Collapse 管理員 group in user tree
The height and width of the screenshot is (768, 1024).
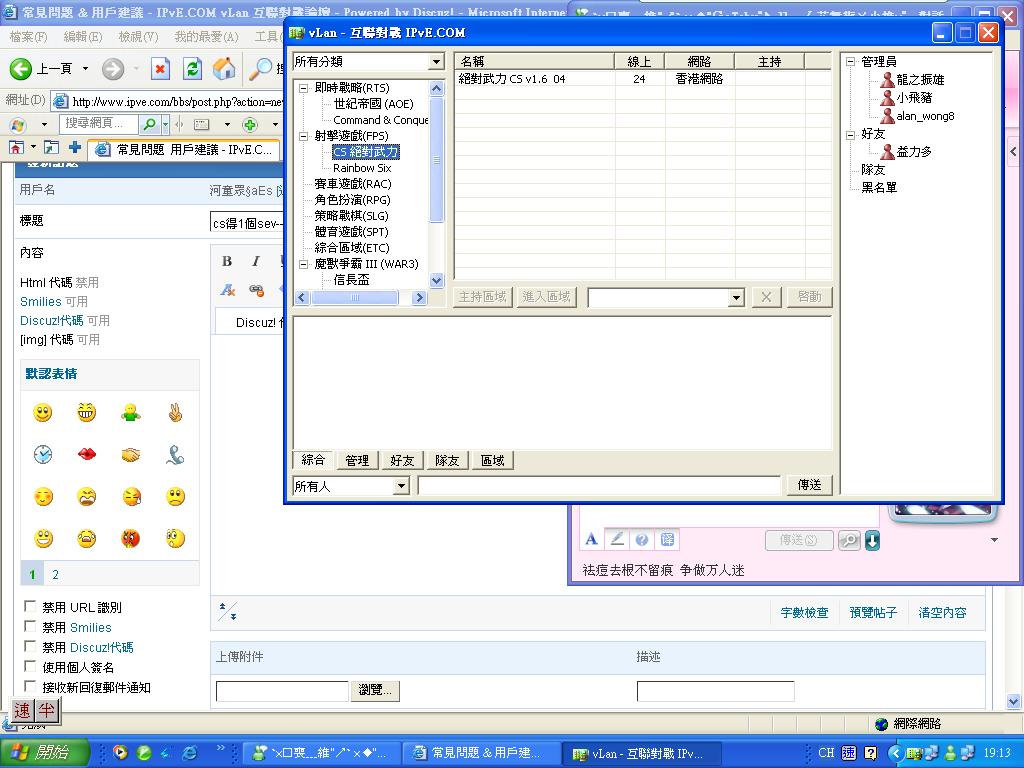[x=850, y=62]
